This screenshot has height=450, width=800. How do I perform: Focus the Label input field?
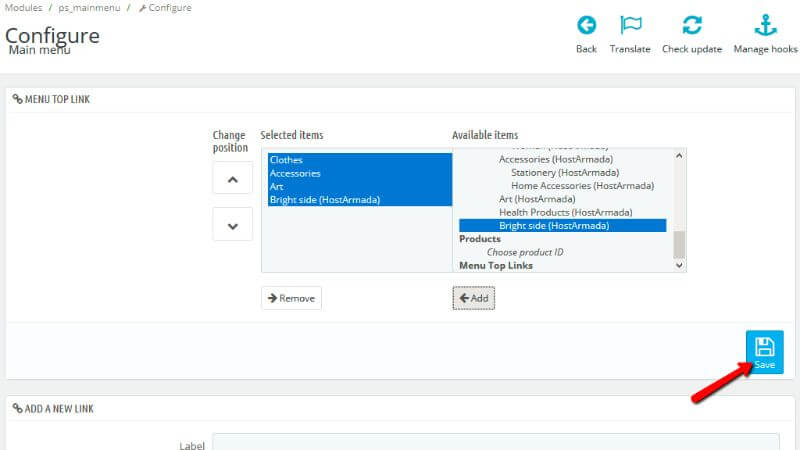click(x=496, y=443)
